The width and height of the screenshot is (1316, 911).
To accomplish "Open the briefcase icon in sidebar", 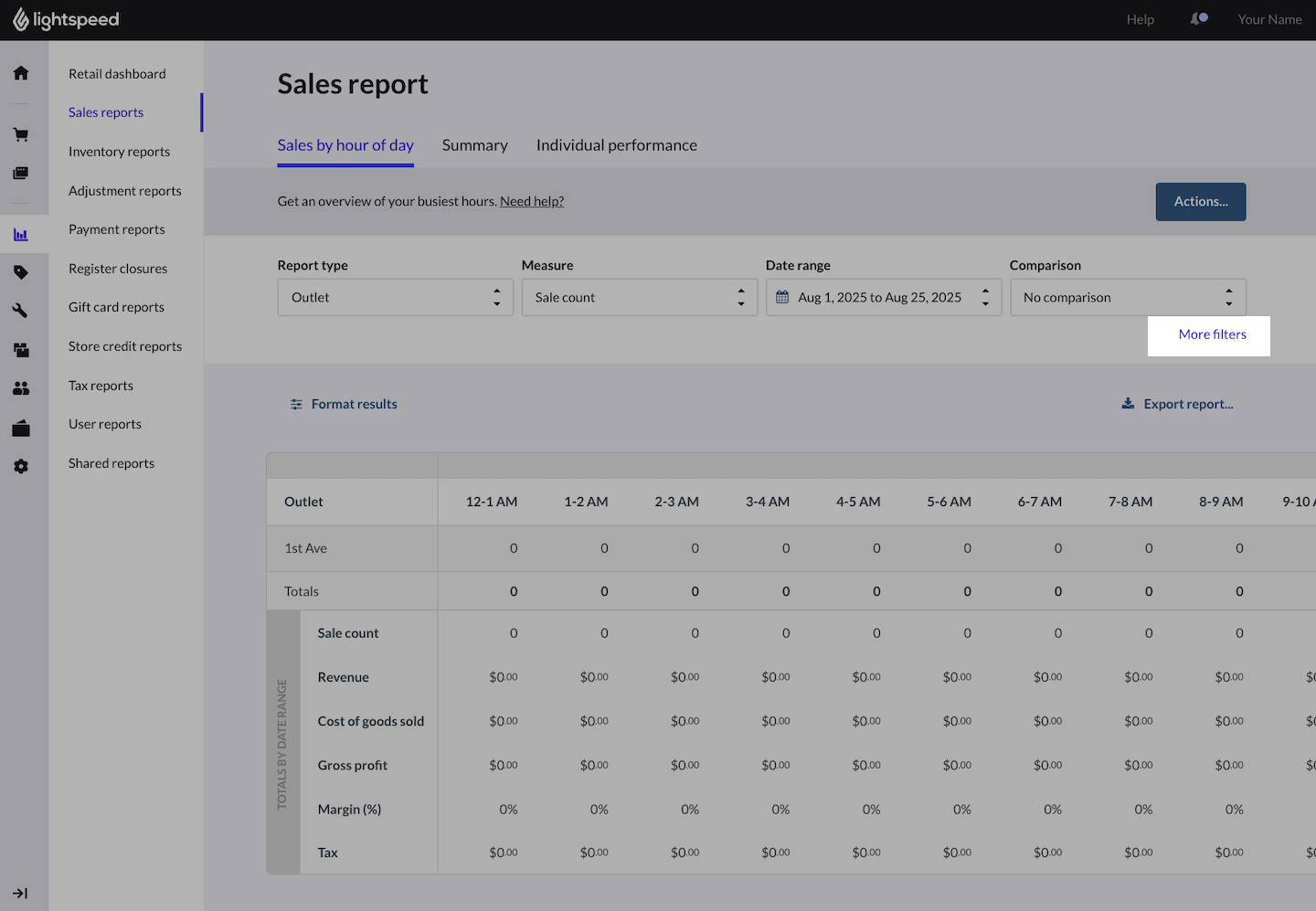I will coord(21,429).
